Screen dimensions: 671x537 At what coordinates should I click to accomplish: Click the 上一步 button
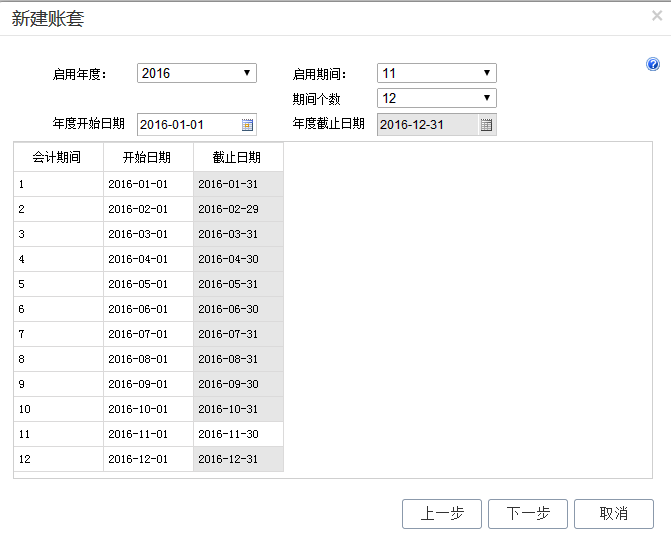coord(441,513)
